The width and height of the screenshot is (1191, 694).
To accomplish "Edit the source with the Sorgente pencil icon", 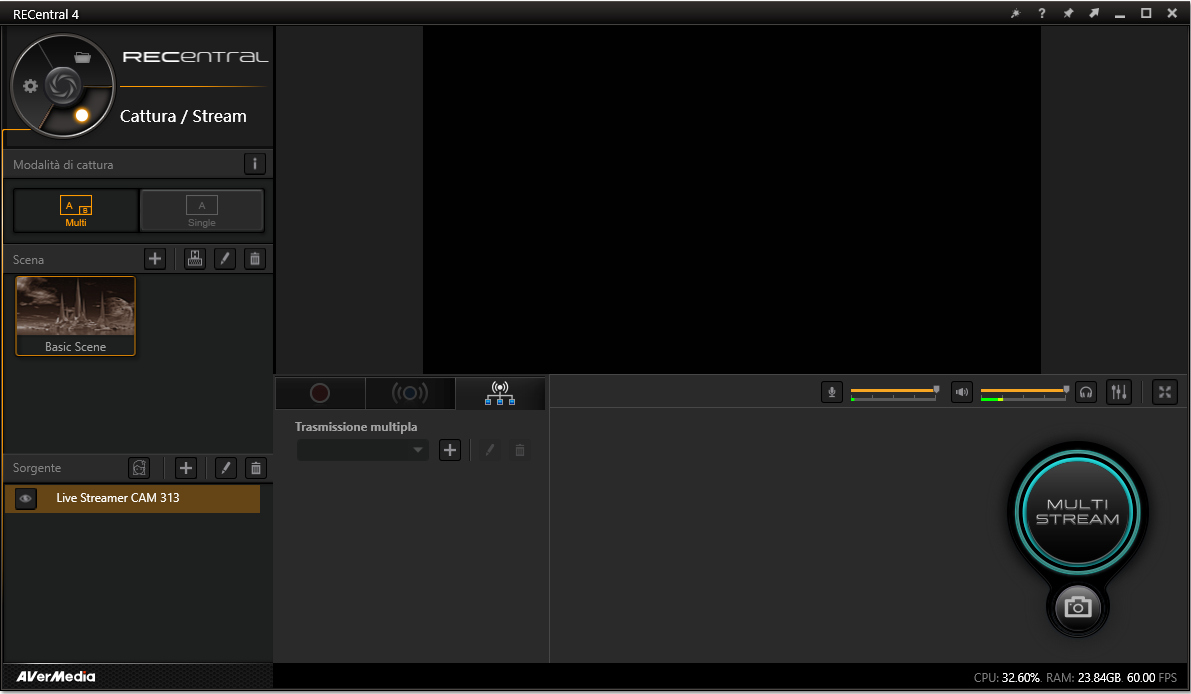I will [226, 468].
